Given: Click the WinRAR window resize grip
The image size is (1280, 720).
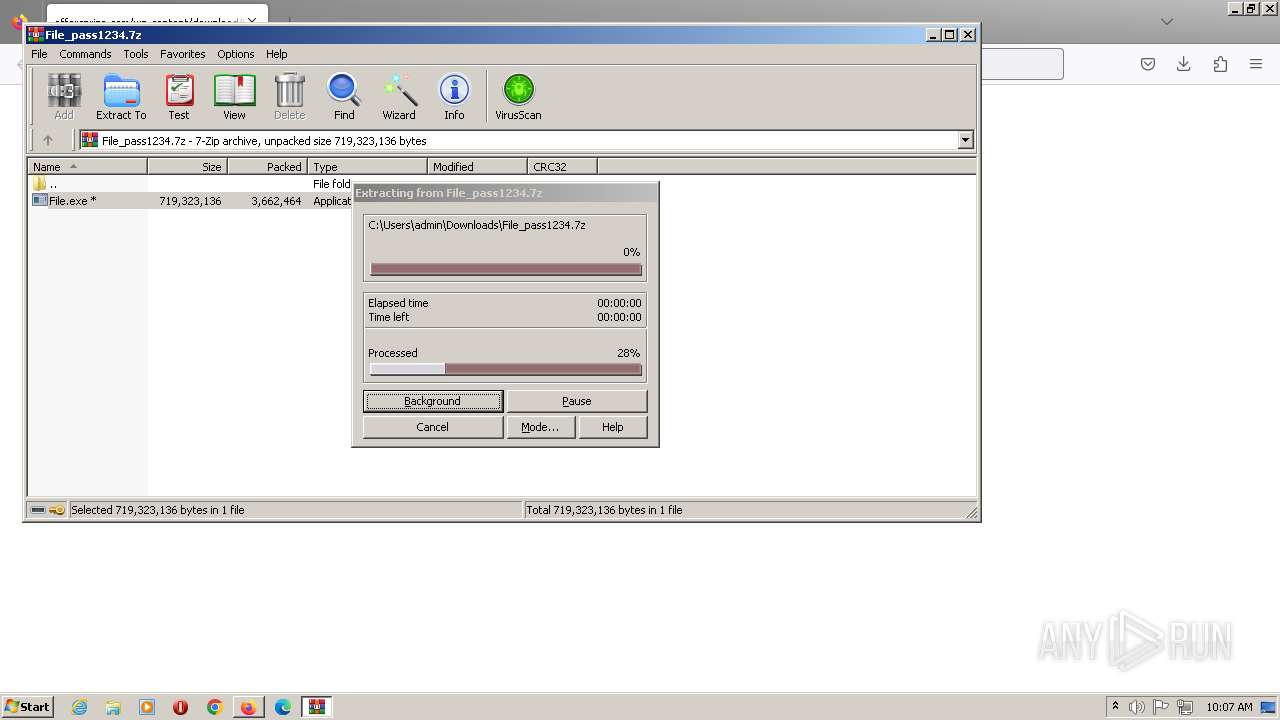Looking at the screenshot, I should coord(971,512).
